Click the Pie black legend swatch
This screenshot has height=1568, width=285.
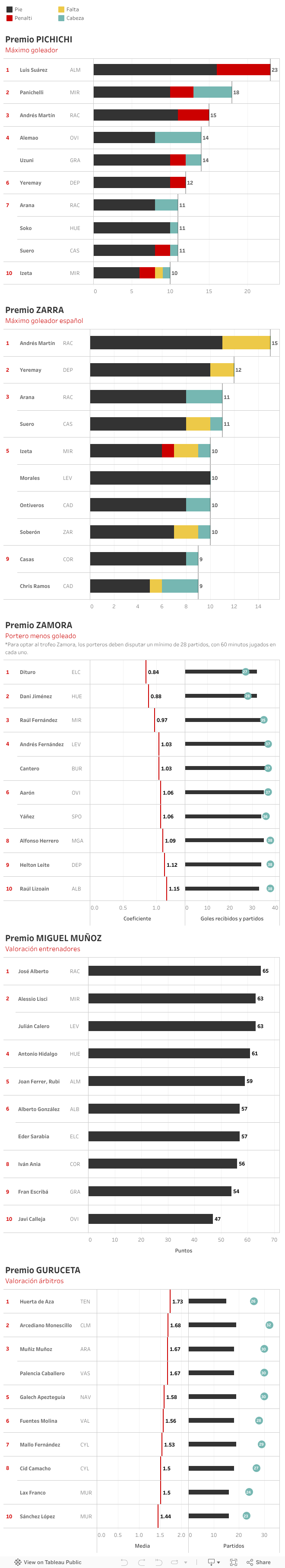pyautogui.click(x=9, y=9)
